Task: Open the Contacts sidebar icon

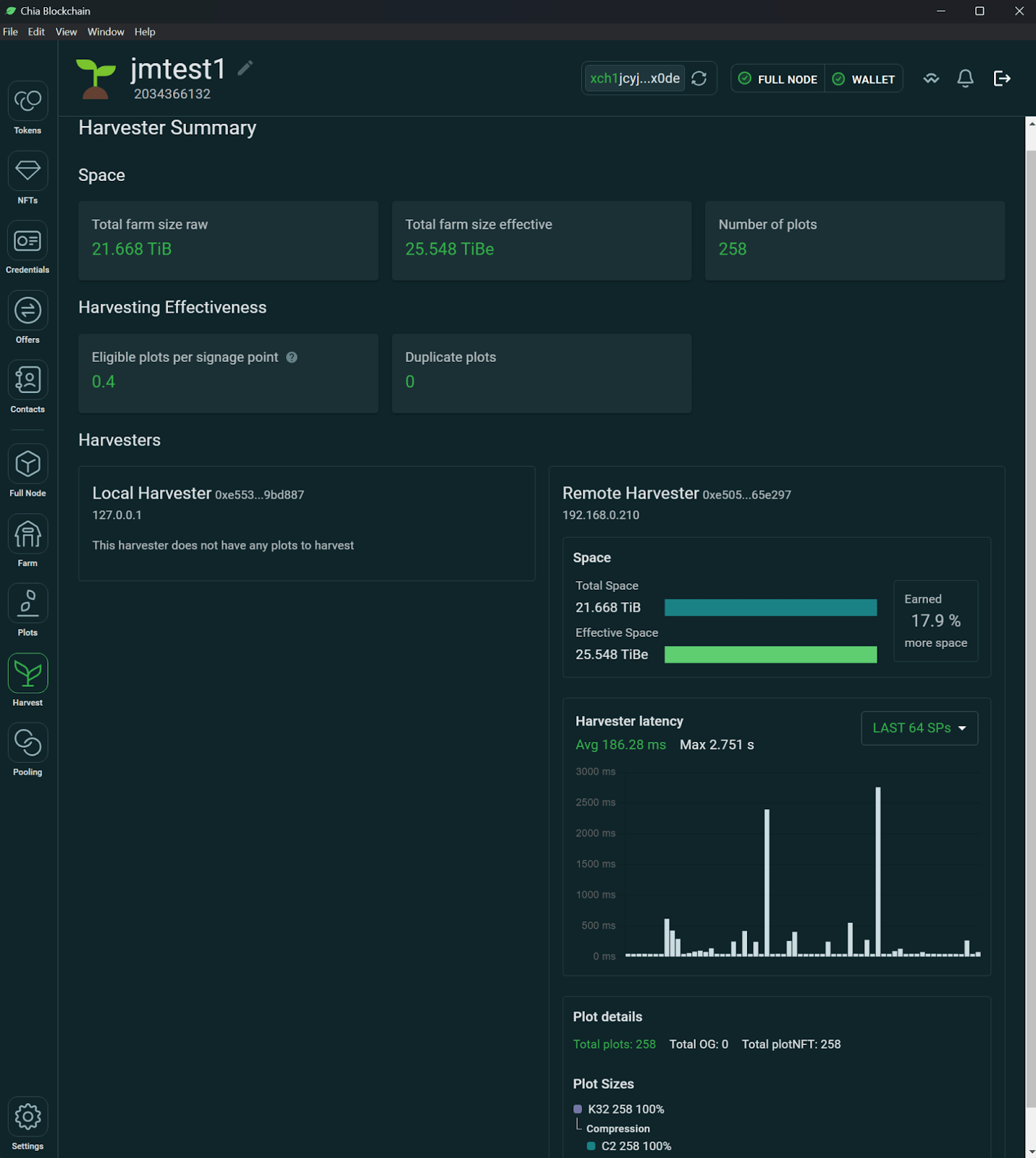Action: pyautogui.click(x=28, y=381)
